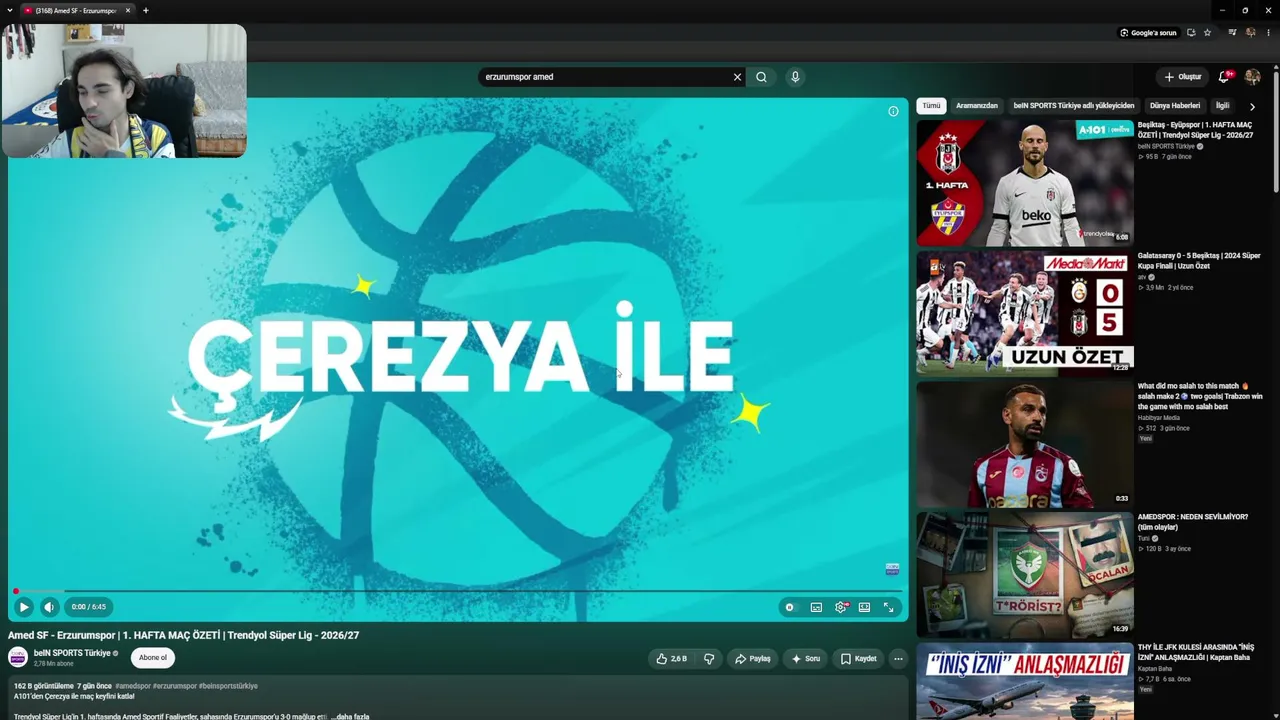Click the Google'a sorun lens button
Viewport: 1280px width, 720px height.
point(1148,33)
